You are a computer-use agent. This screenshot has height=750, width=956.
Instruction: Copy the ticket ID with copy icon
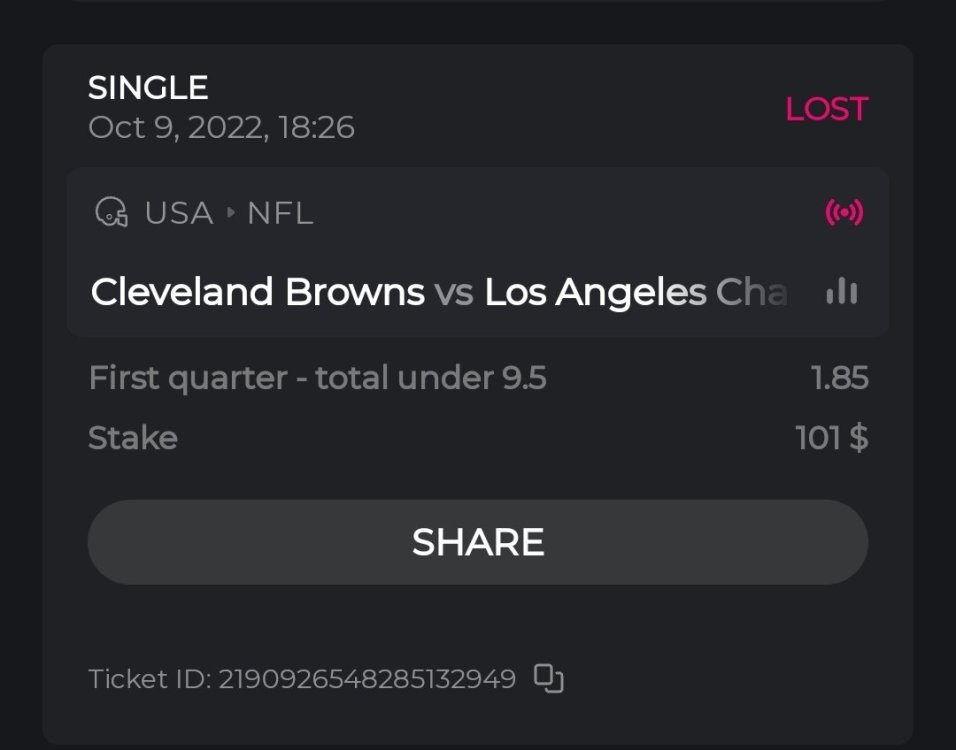coord(548,679)
